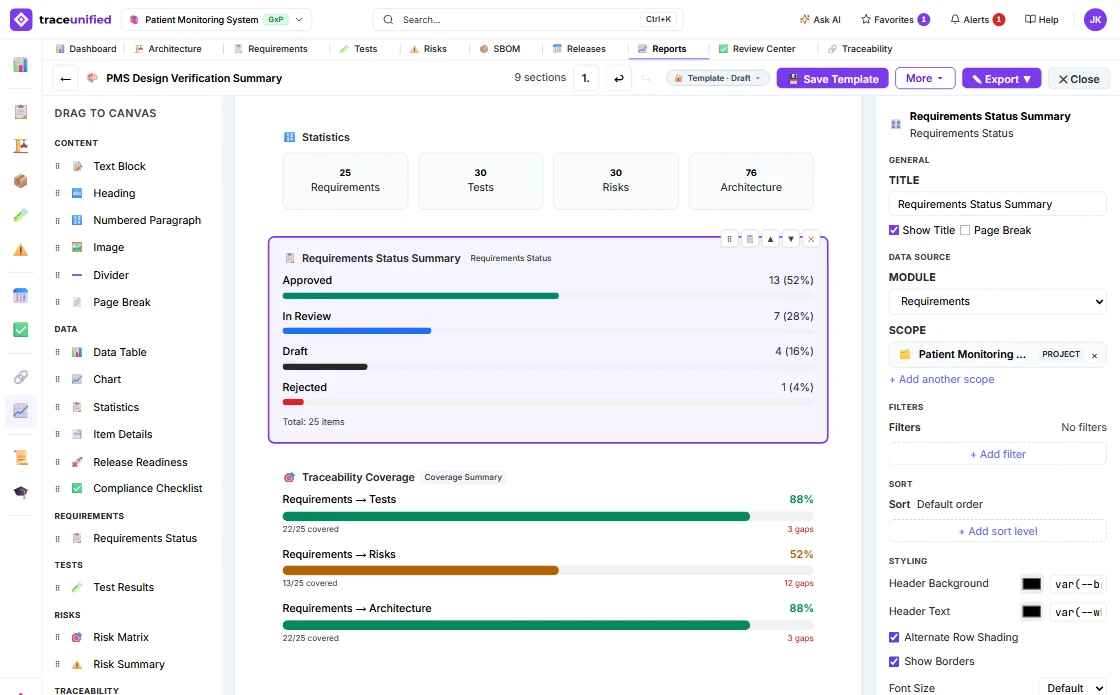Viewport: 1120px width, 695px height.
Task: Select the Numbered Paragraph element
Action: coord(132,220)
